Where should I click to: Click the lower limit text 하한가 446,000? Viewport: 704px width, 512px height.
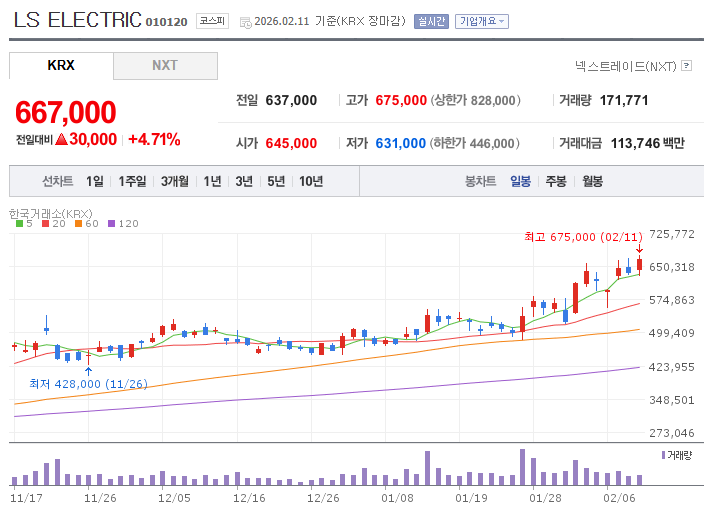point(475,143)
